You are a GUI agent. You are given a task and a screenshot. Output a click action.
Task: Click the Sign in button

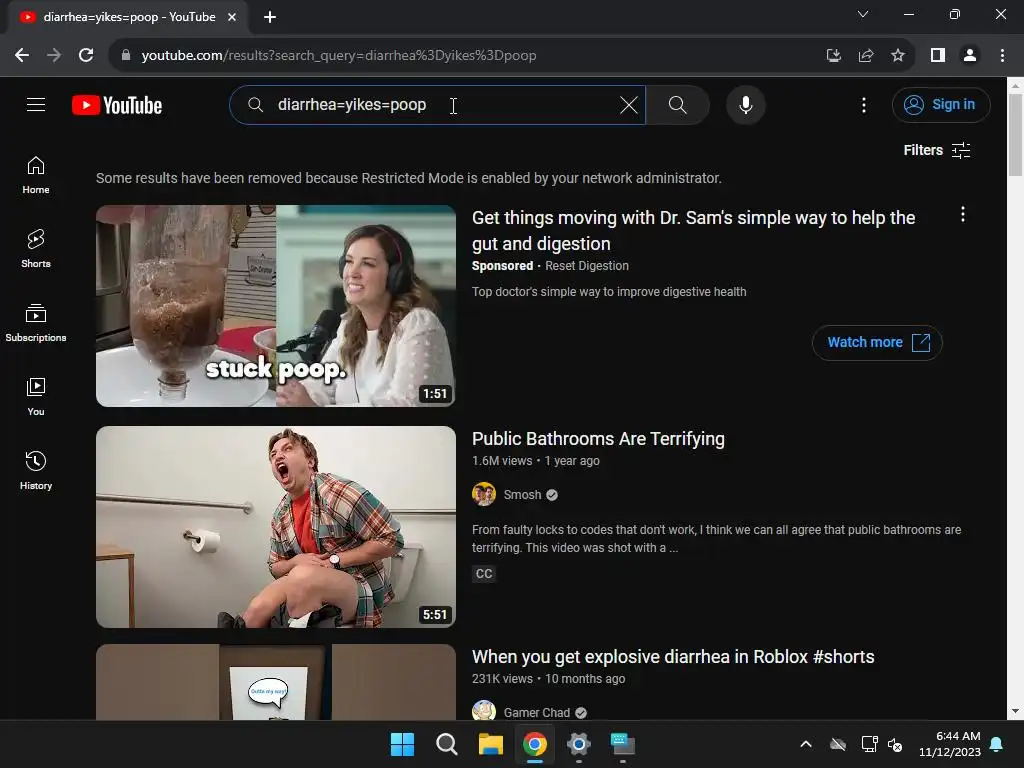940,104
